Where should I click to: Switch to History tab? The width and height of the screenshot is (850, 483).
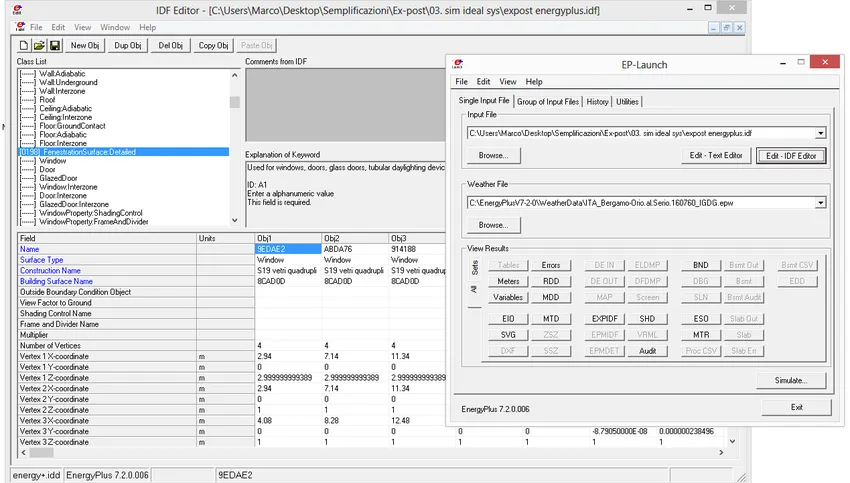pyautogui.click(x=597, y=101)
